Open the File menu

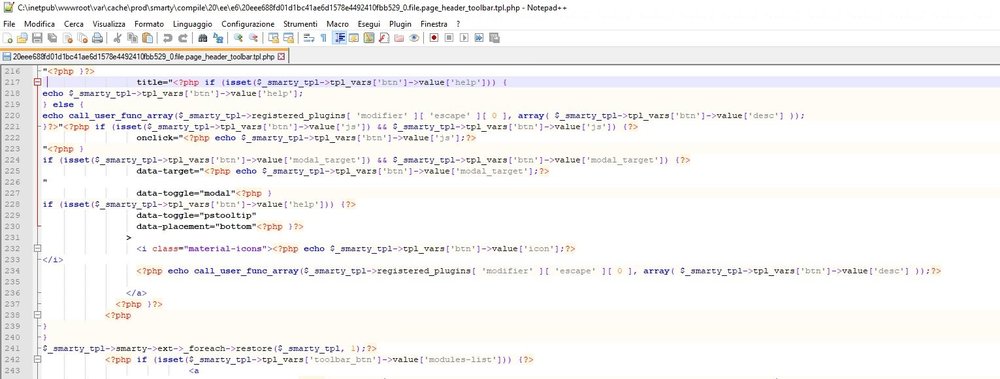click(9, 24)
